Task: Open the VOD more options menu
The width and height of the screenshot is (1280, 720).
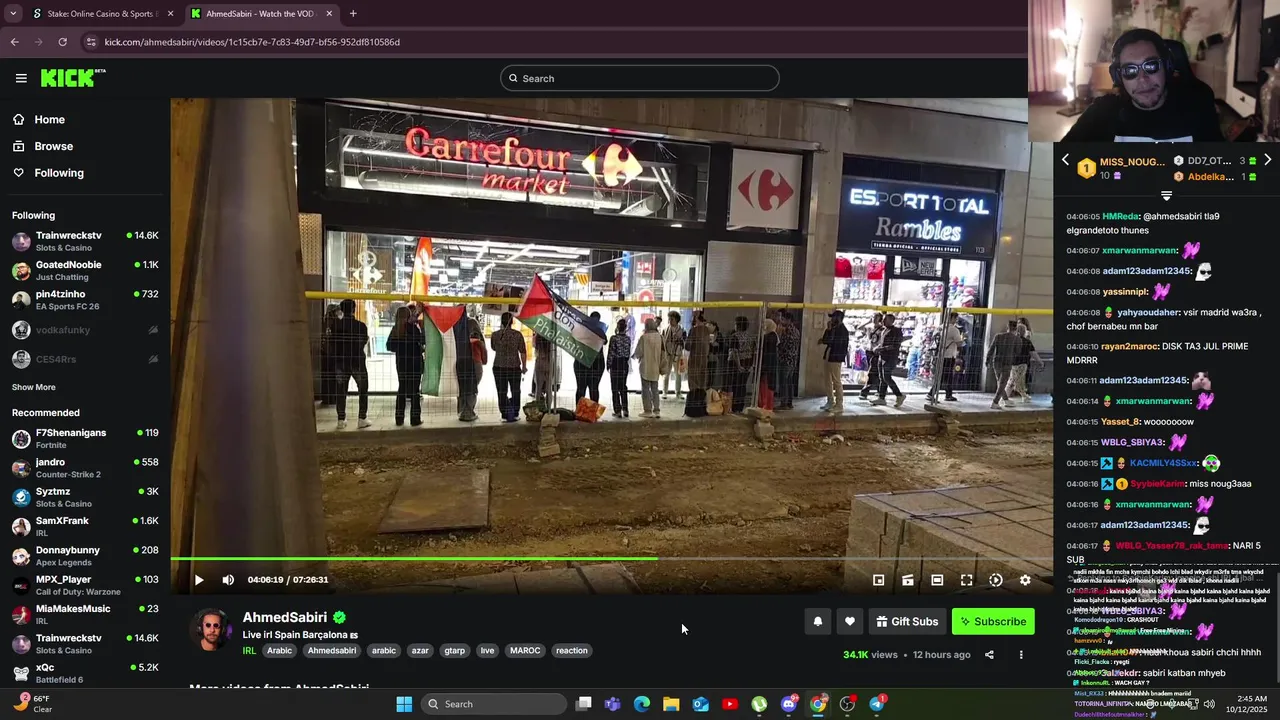Action: [1021, 655]
